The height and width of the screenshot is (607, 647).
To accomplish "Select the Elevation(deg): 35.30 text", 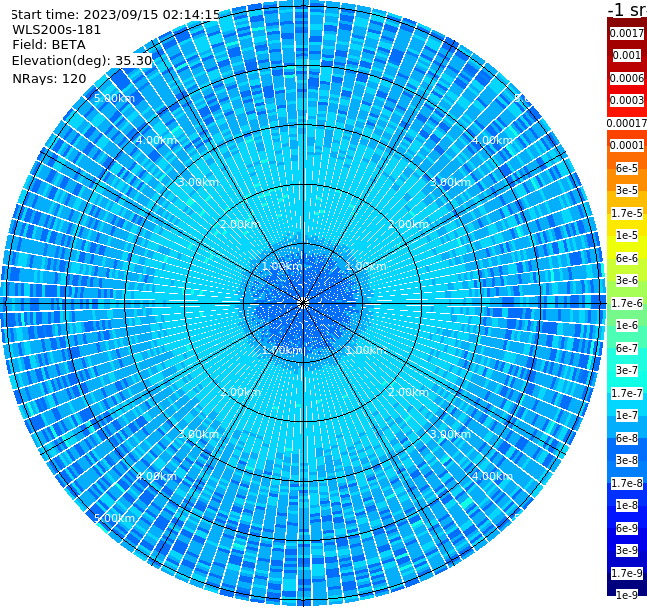I will 82,61.
